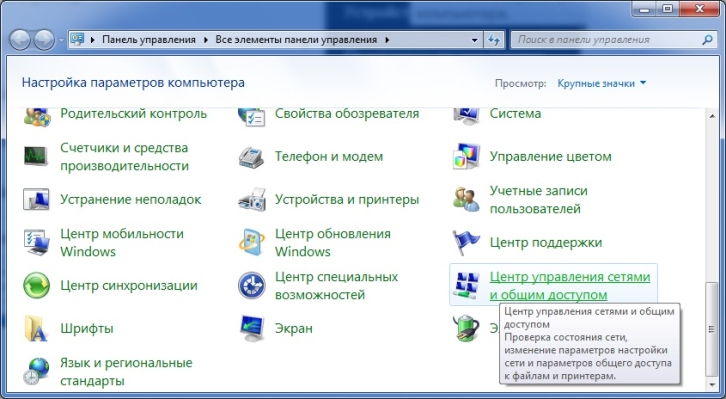Click the scrollbar up arrow
726x399 pixels.
712,116
